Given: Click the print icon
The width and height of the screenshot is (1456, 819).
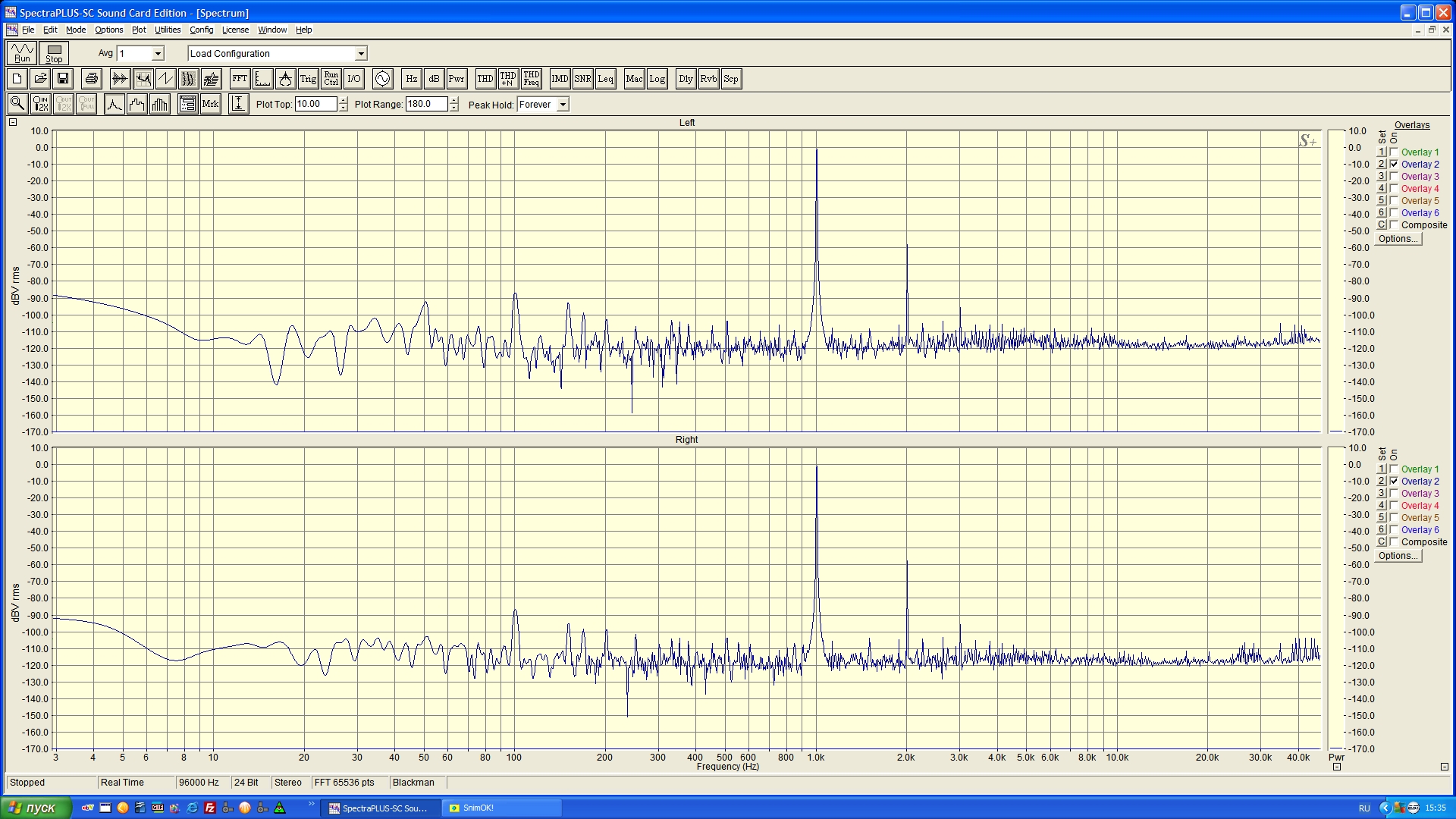Looking at the screenshot, I should pyautogui.click(x=92, y=79).
